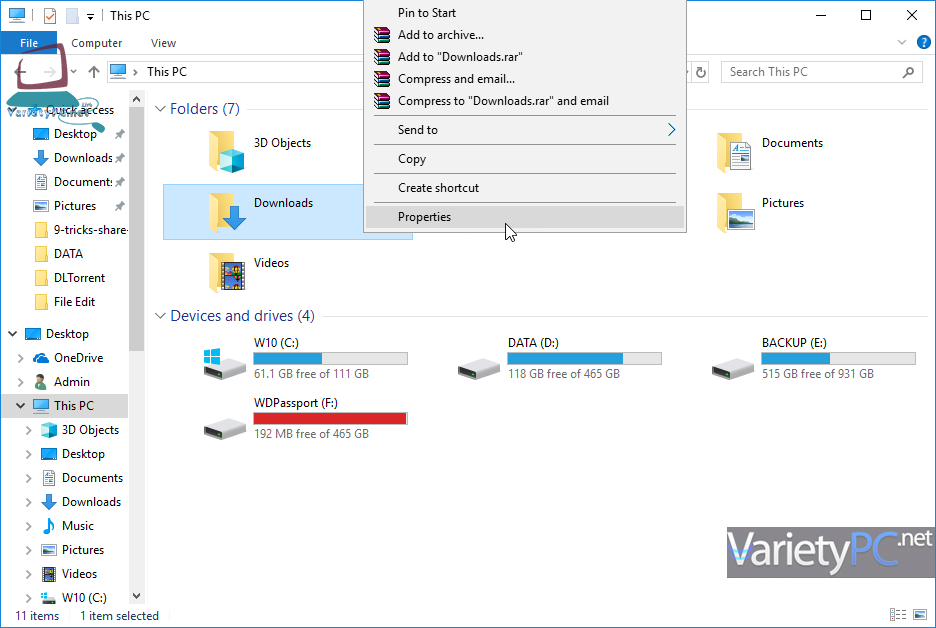936x628 pixels.
Task: Click the Pictures folder icon in main pane
Action: click(x=735, y=212)
